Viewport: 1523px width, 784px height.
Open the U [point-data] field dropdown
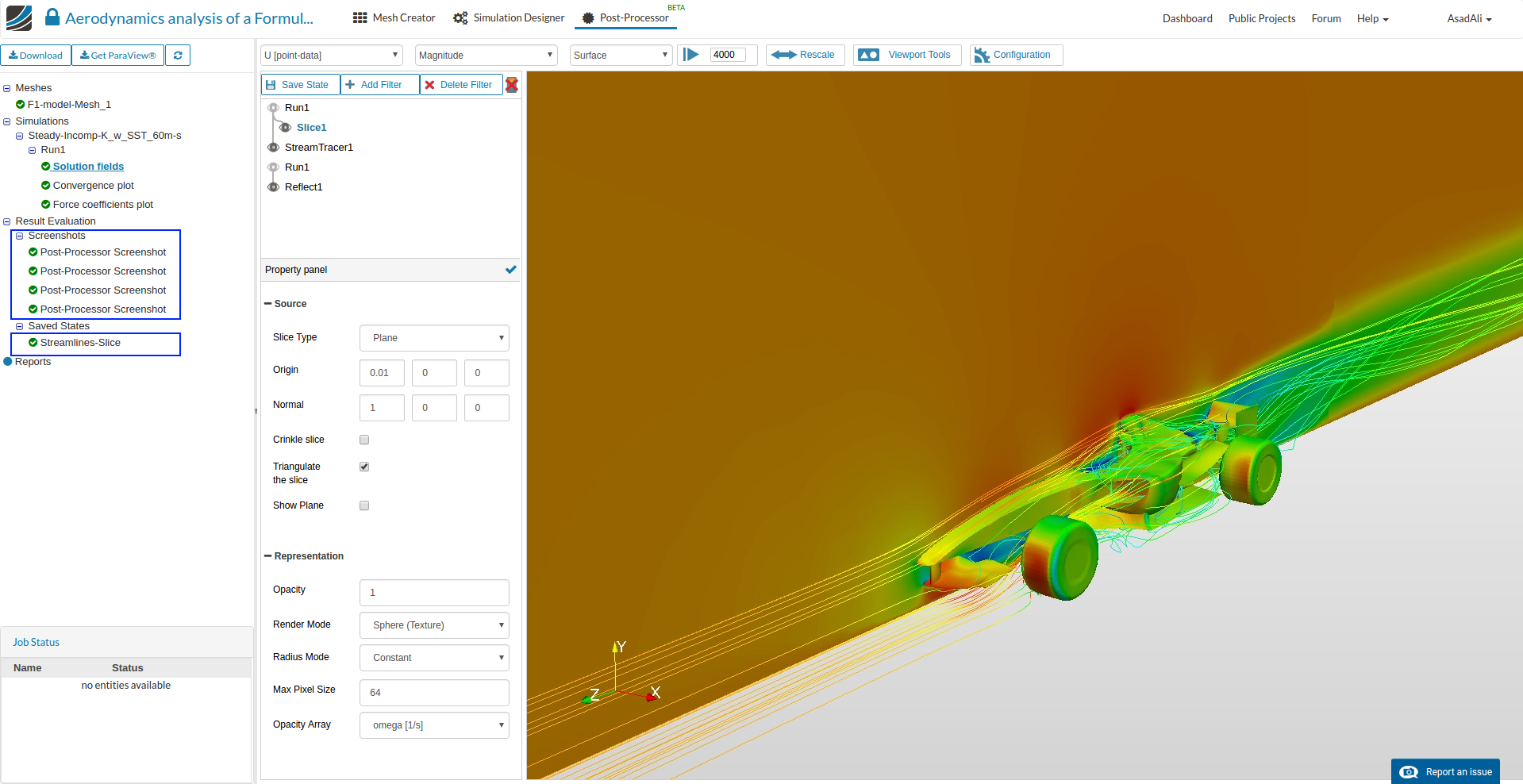[x=332, y=55]
